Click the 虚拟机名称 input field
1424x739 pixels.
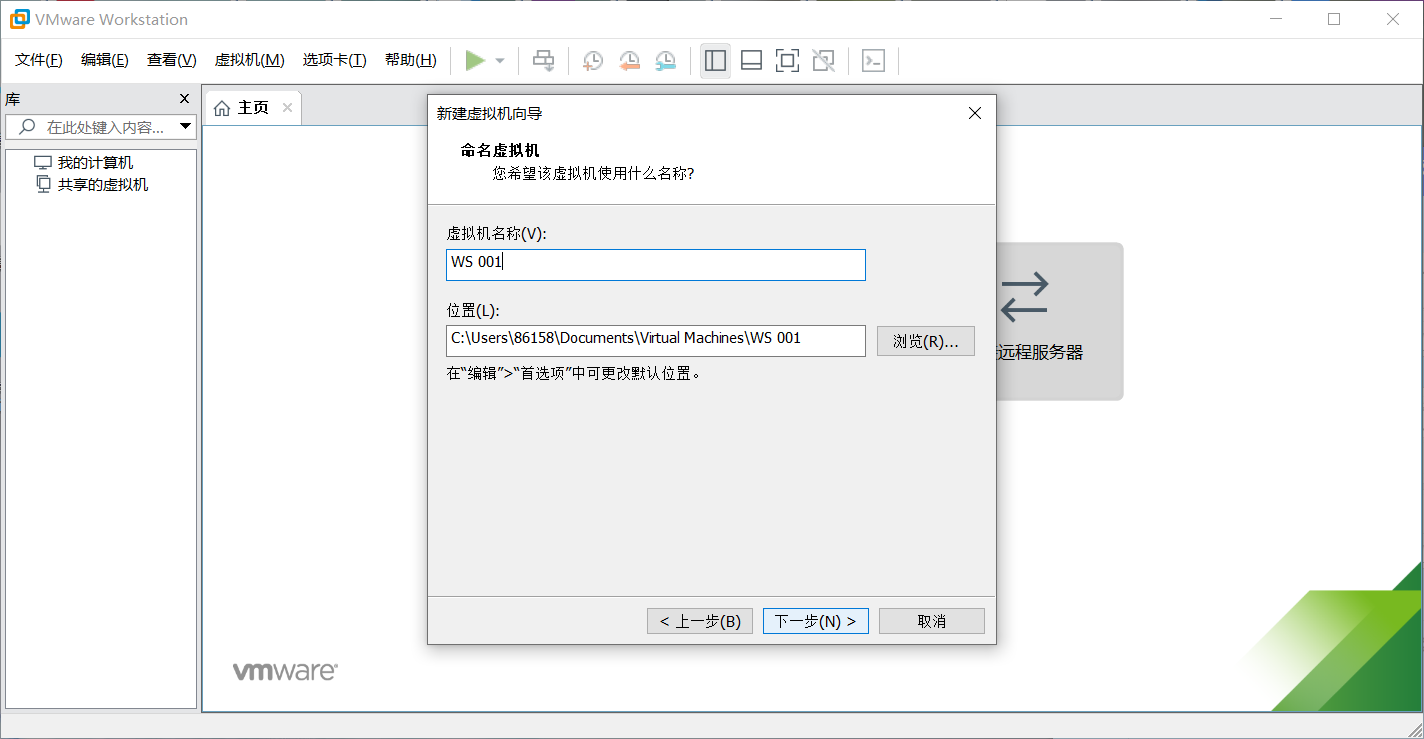[x=656, y=265]
